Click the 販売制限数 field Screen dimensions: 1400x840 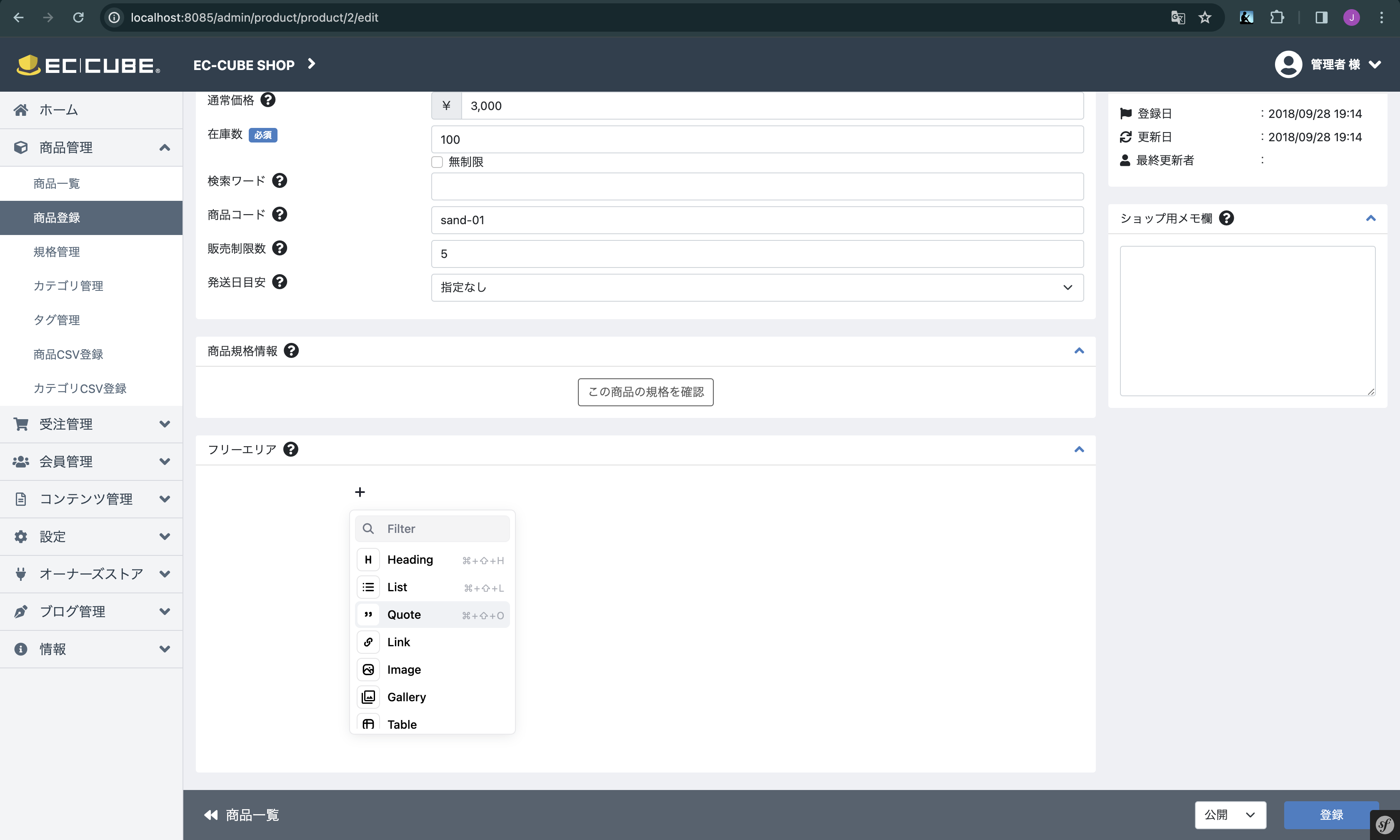757,254
